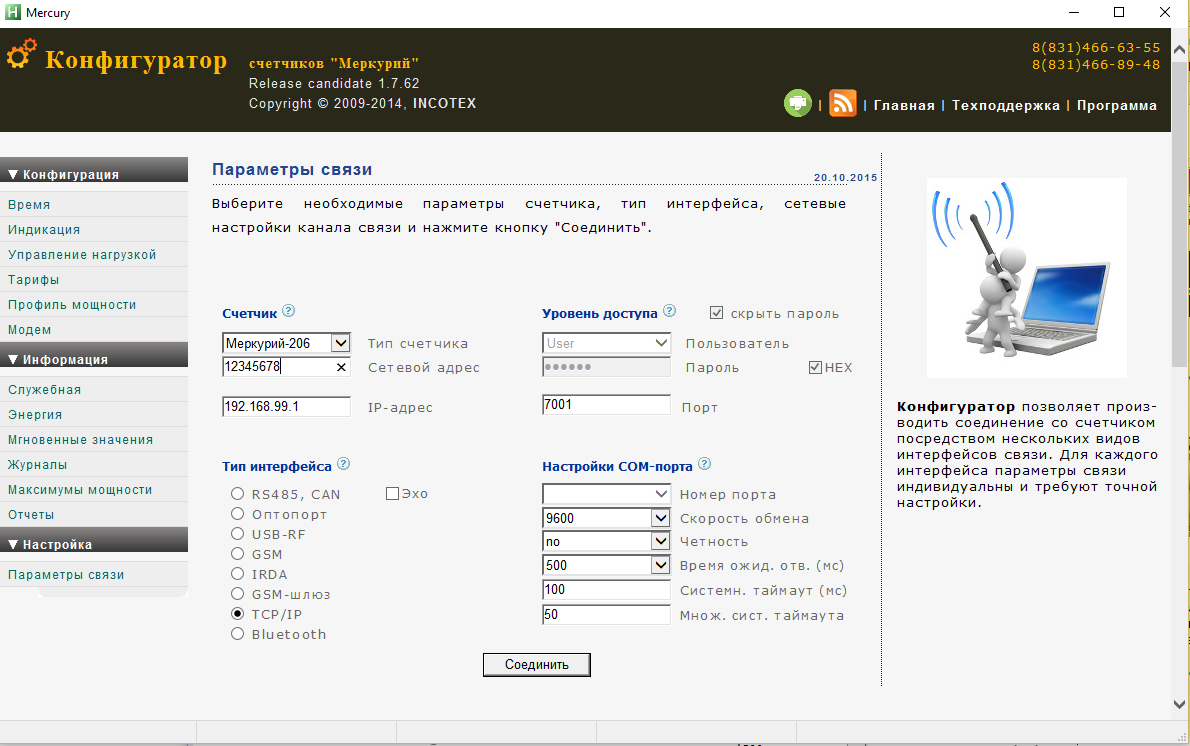Click the timeout multiplier field 50

[x=606, y=615]
